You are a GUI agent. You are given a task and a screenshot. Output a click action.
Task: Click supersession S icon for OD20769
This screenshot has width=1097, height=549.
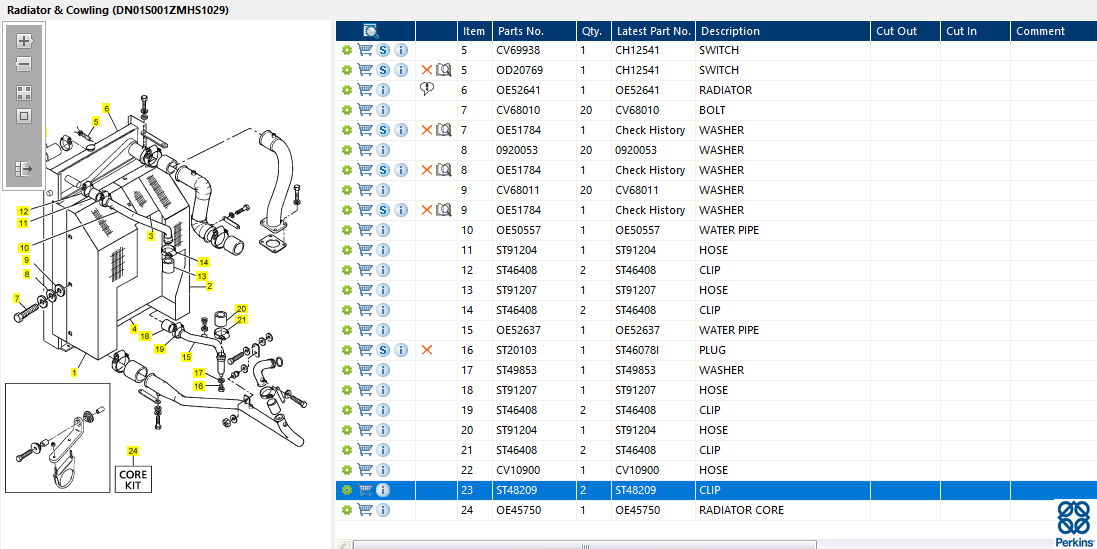point(383,70)
